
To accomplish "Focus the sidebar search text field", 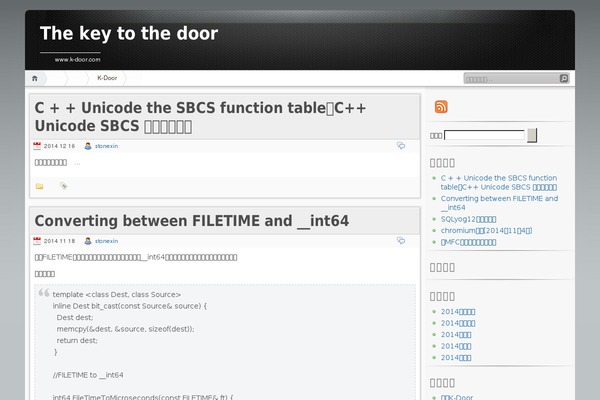I will tap(484, 135).
